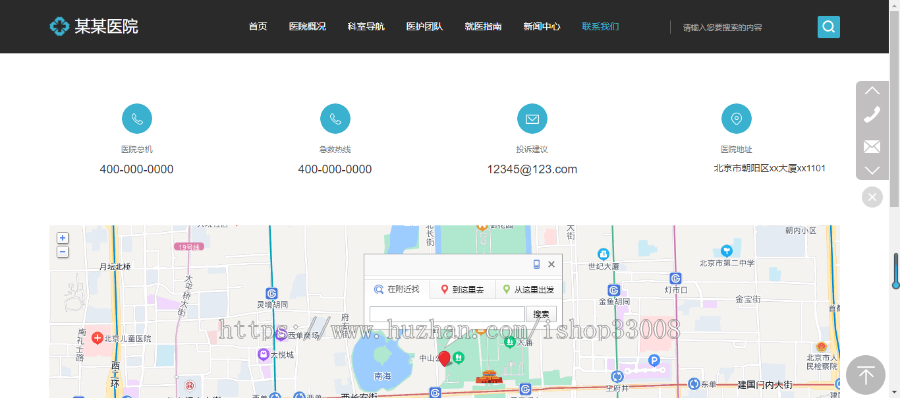This screenshot has height=398, width=900.
Task: Open 科室导航 navigation item
Action: (366, 26)
